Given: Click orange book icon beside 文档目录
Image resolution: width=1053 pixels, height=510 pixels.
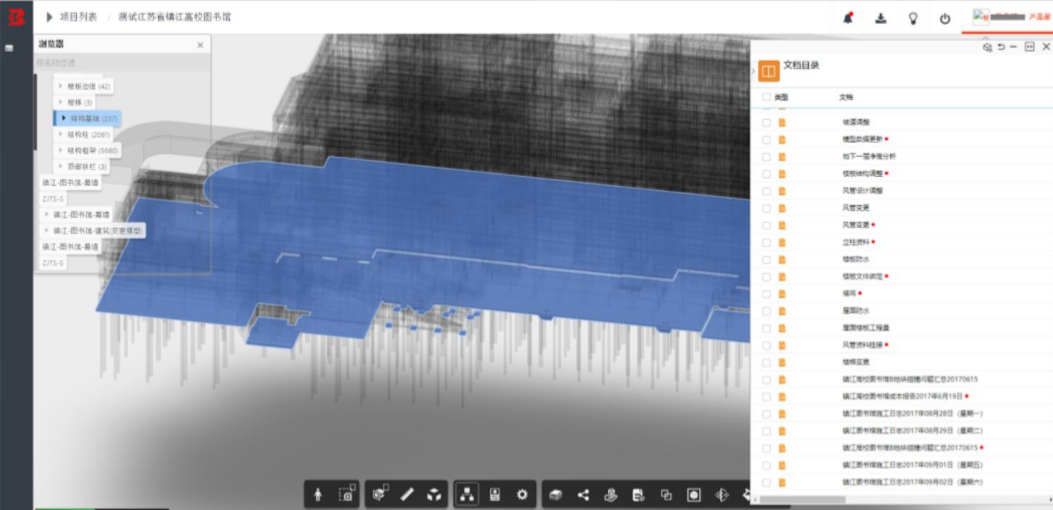Looking at the screenshot, I should [769, 71].
